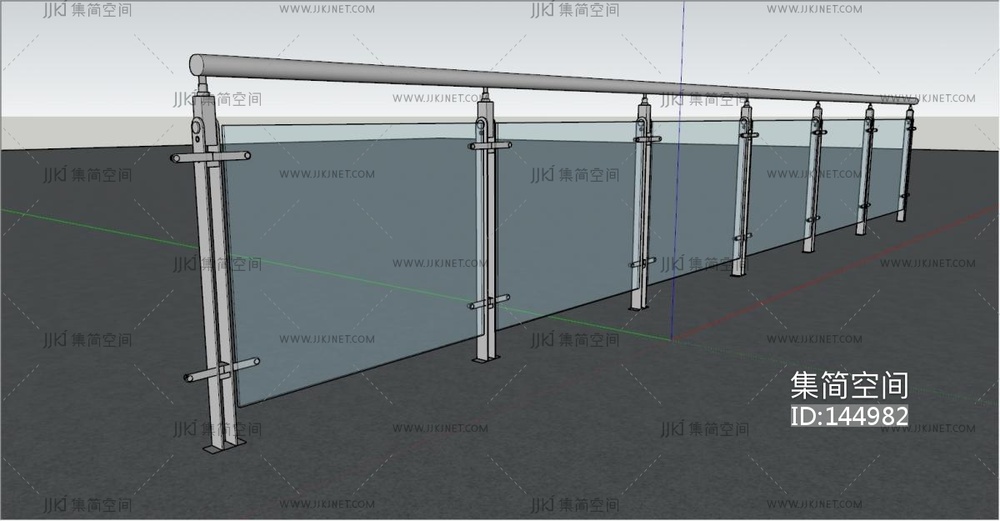Select lower glass clamp on second post
The width and height of the screenshot is (1000, 521).
(x=488, y=301)
